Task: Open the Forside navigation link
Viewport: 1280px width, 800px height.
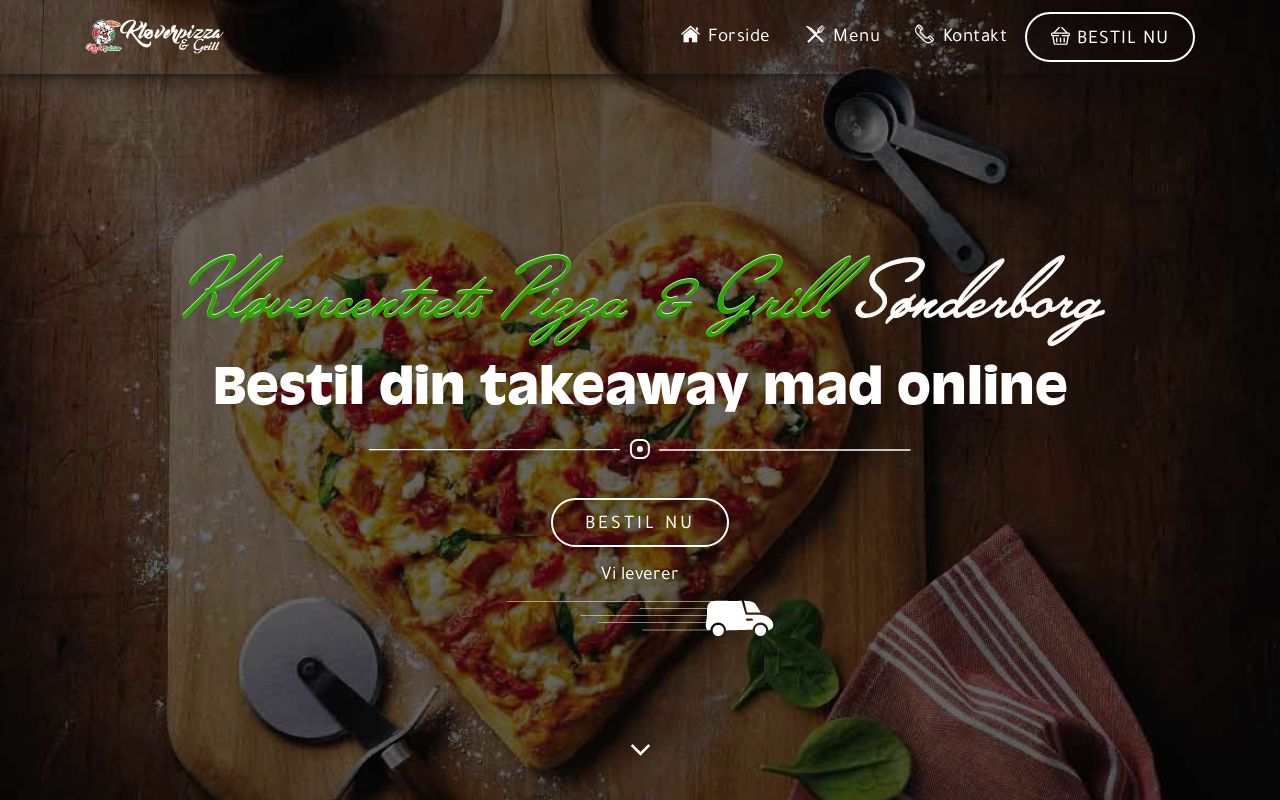Action: (726, 35)
